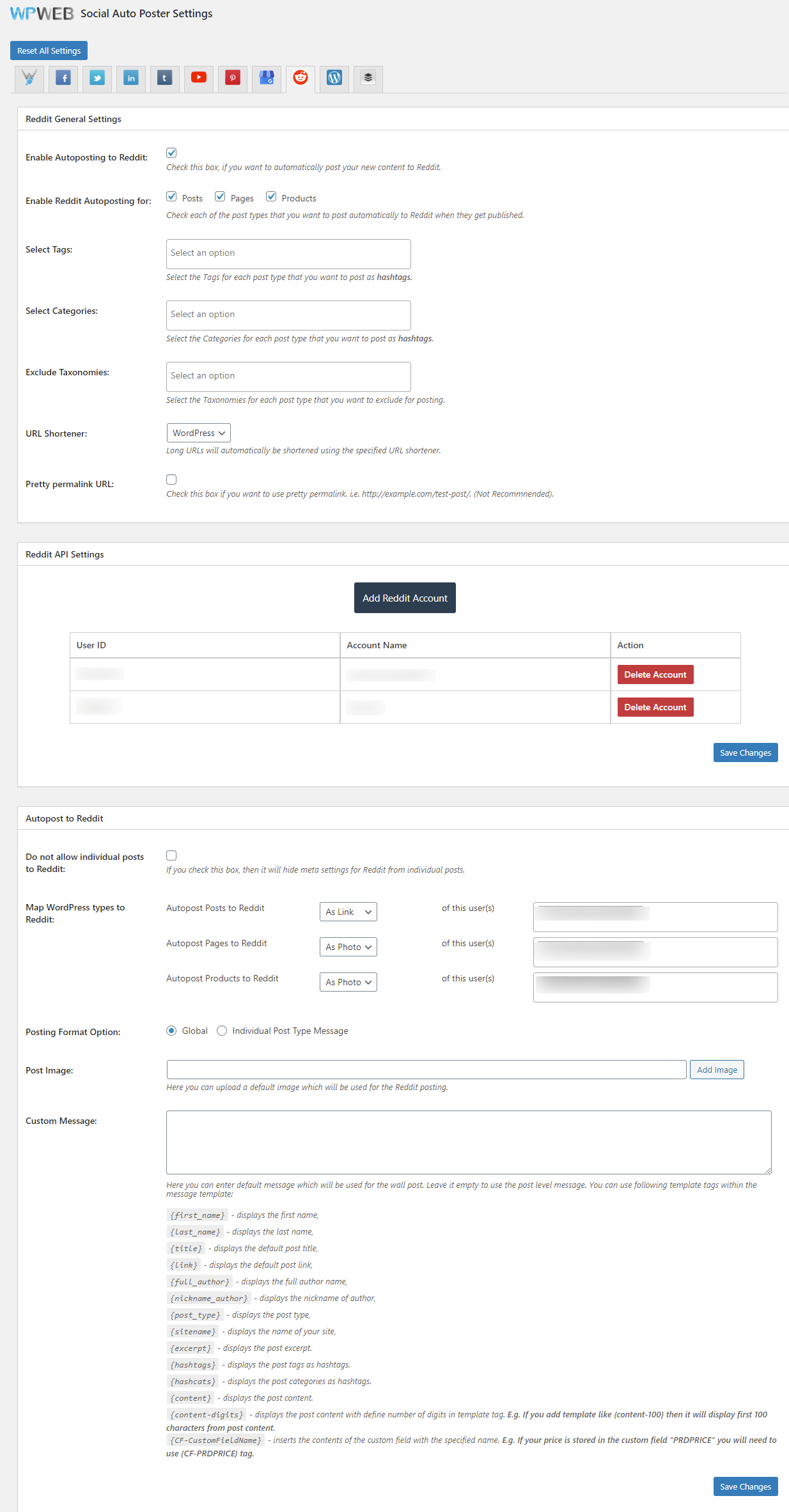Open the WPWeb general settings tab icon
Screen dimensions: 789x1512
click(29, 78)
